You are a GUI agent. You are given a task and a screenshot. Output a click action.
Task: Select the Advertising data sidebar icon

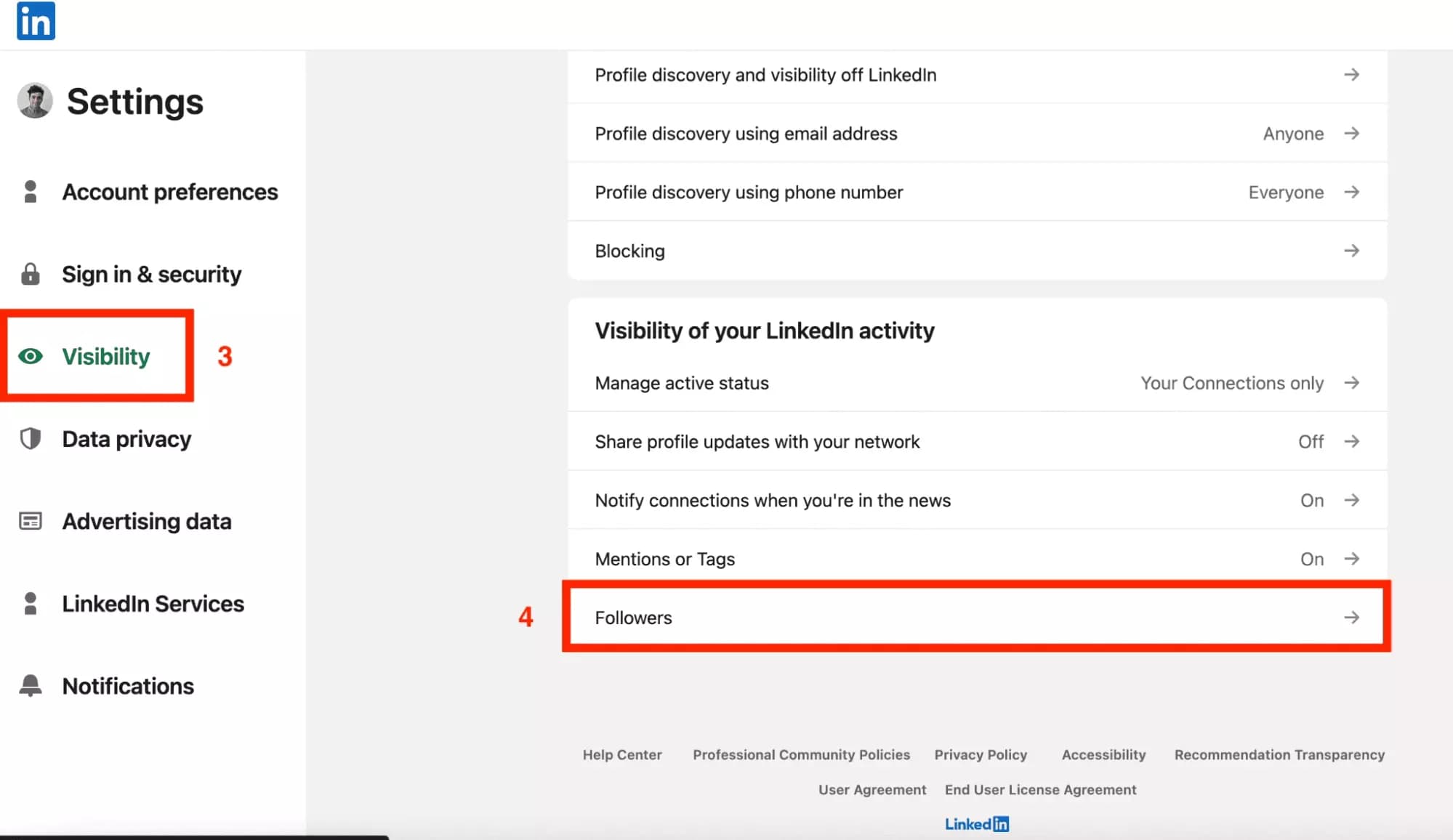point(31,521)
